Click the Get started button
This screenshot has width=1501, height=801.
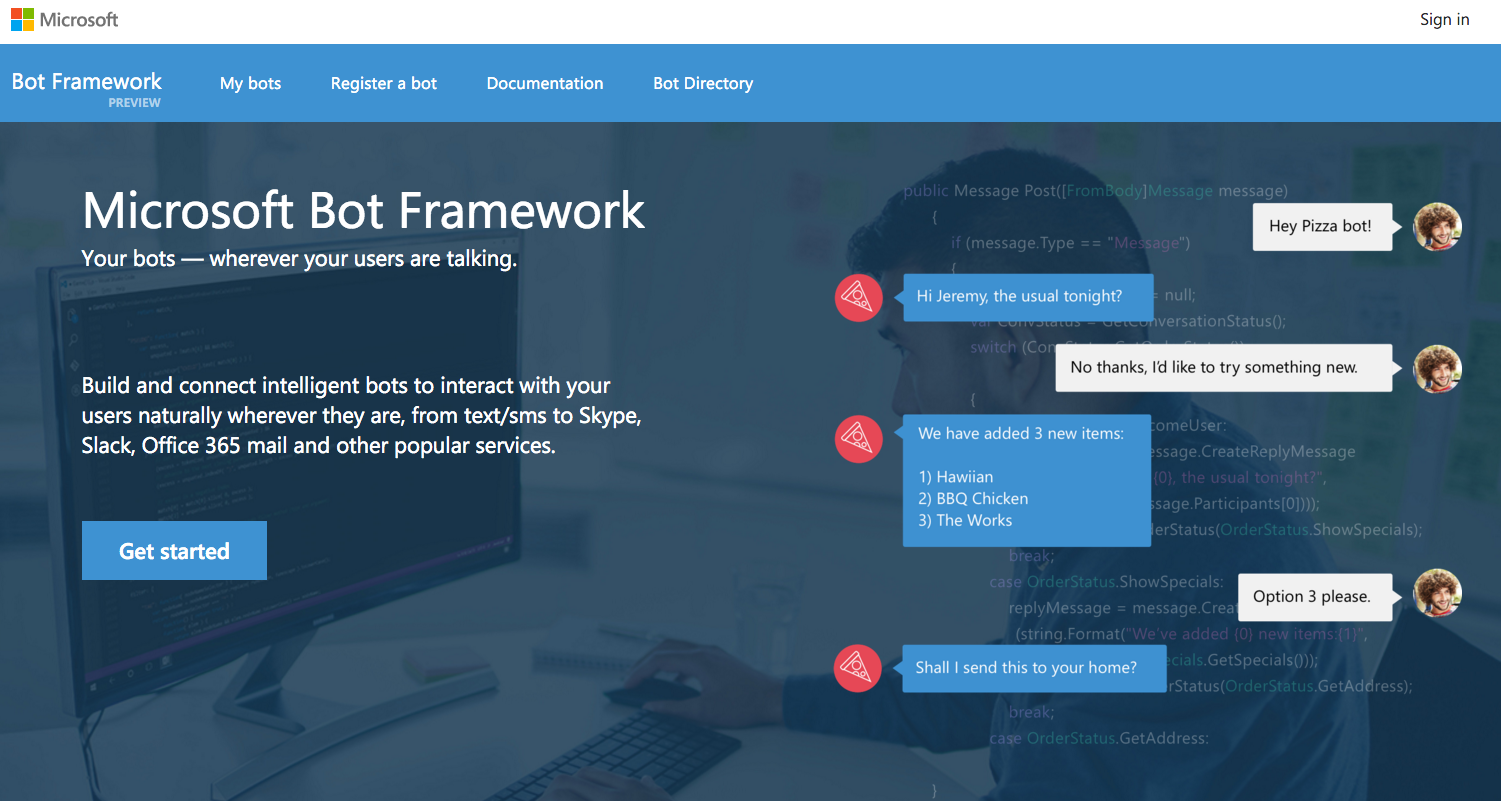tap(173, 550)
